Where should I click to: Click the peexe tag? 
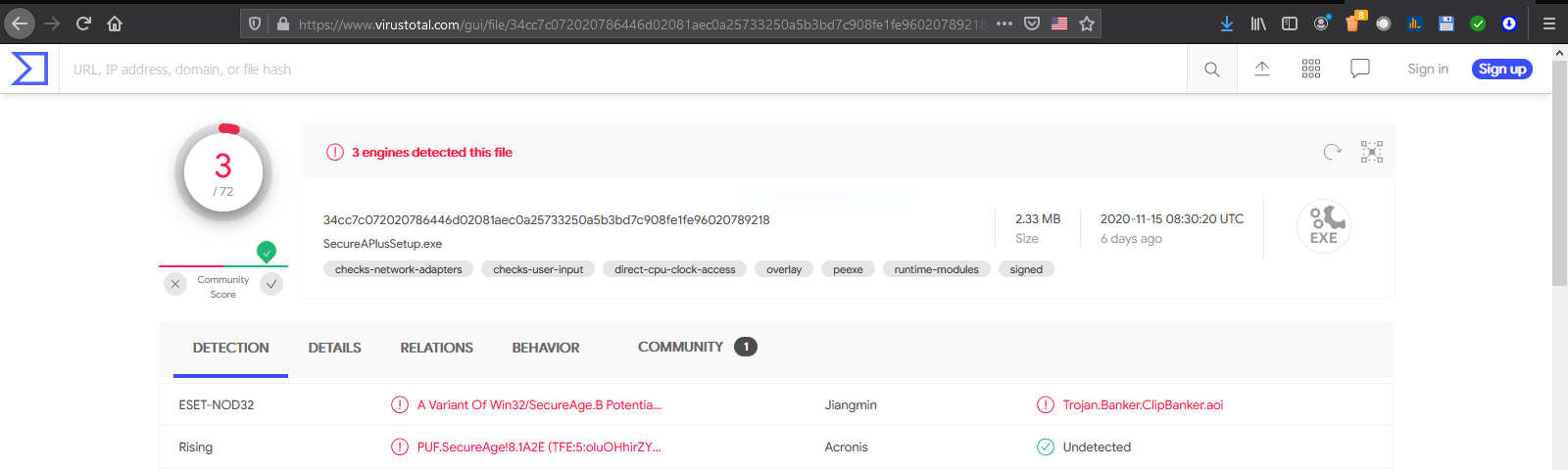point(848,269)
